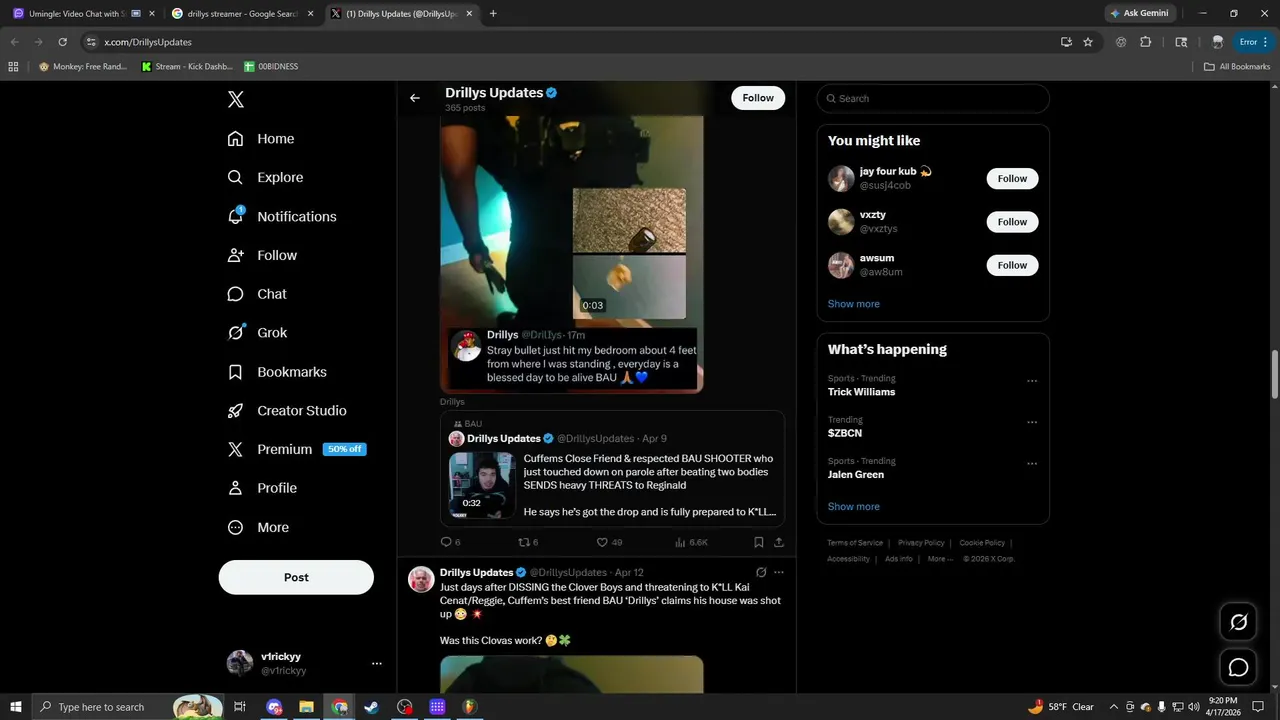Like the post with heart icon
The width and height of the screenshot is (1280, 720).
coord(602,542)
